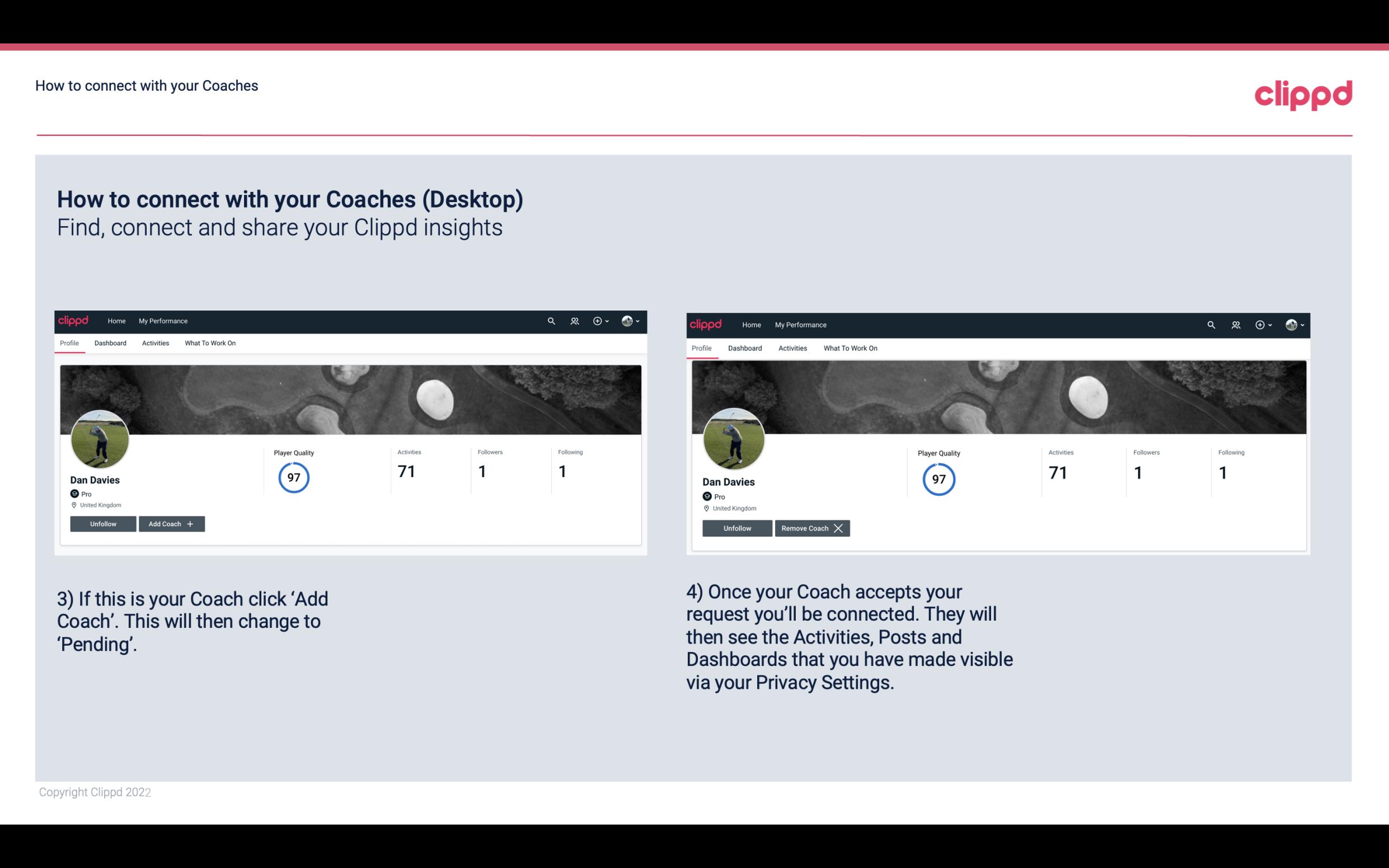Viewport: 1389px width, 868px height.
Task: Expand My Performance menu in right navbar
Action: tap(800, 324)
